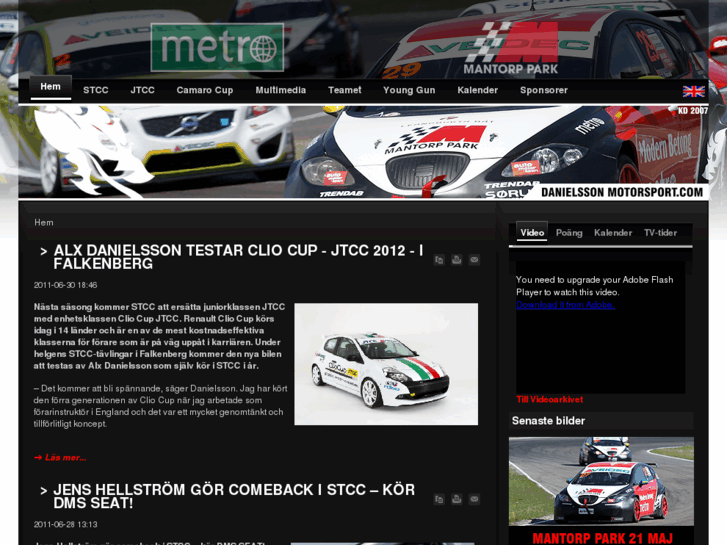The image size is (727, 545).
Task: Click the print icon for the Jens Hellström article
Action: (x=457, y=499)
